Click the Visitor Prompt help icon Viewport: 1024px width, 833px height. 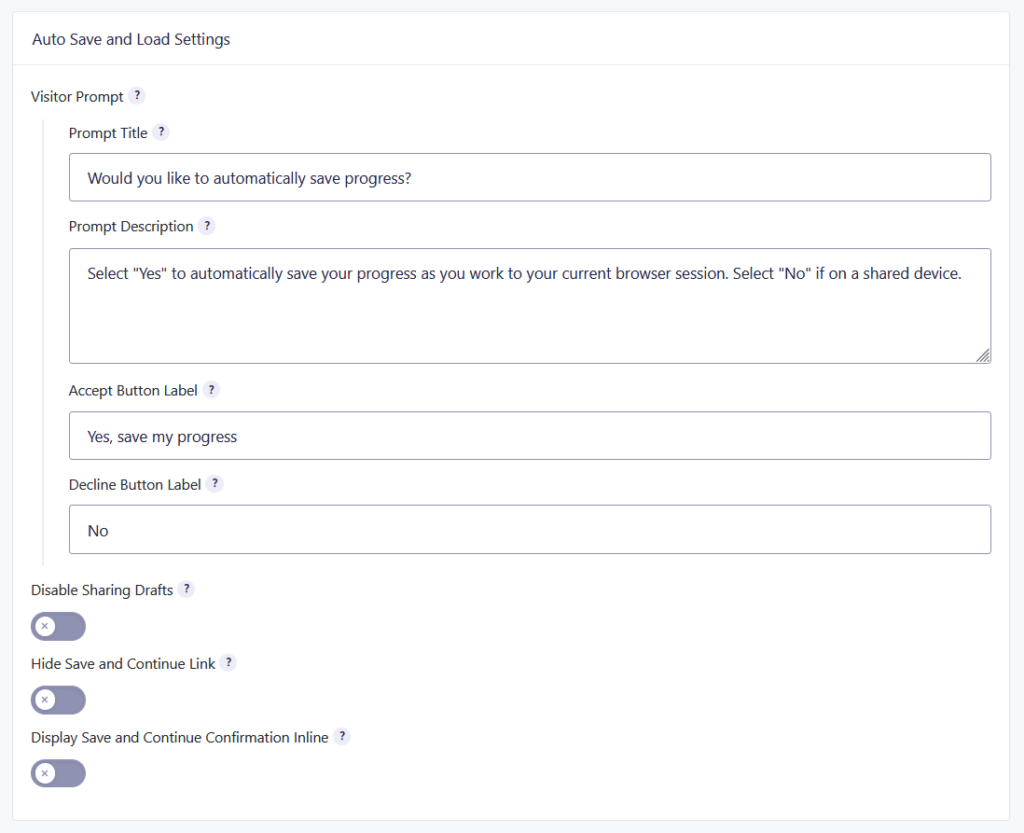[x=136, y=95]
